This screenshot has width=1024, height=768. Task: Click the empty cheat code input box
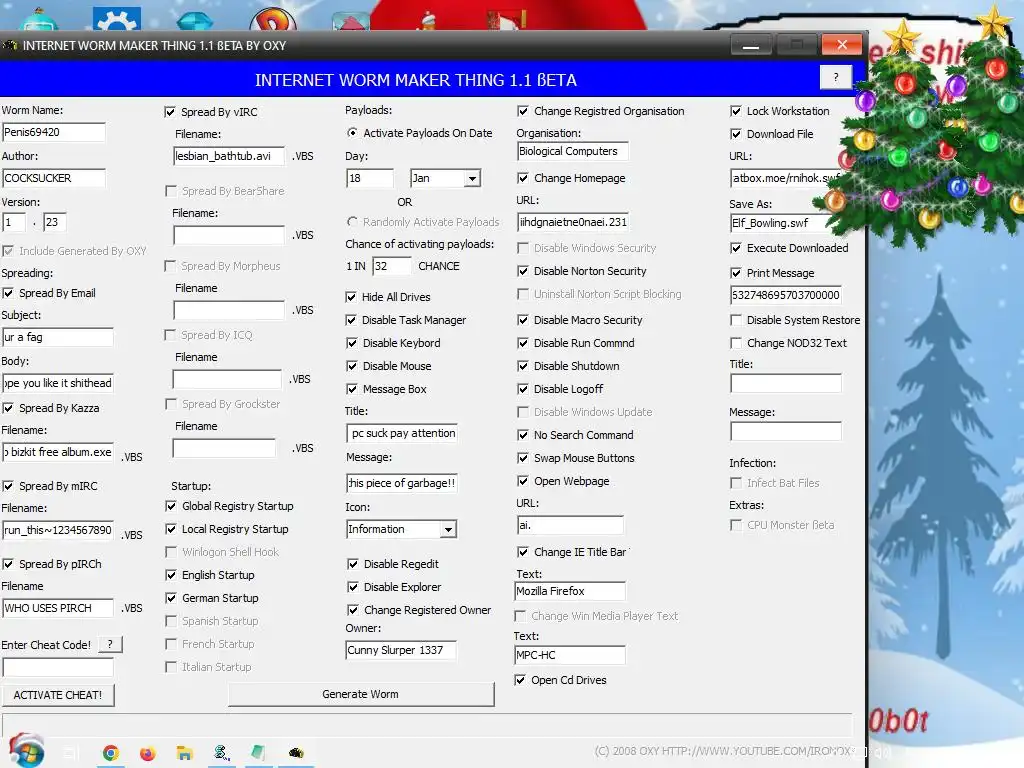pyautogui.click(x=58, y=667)
